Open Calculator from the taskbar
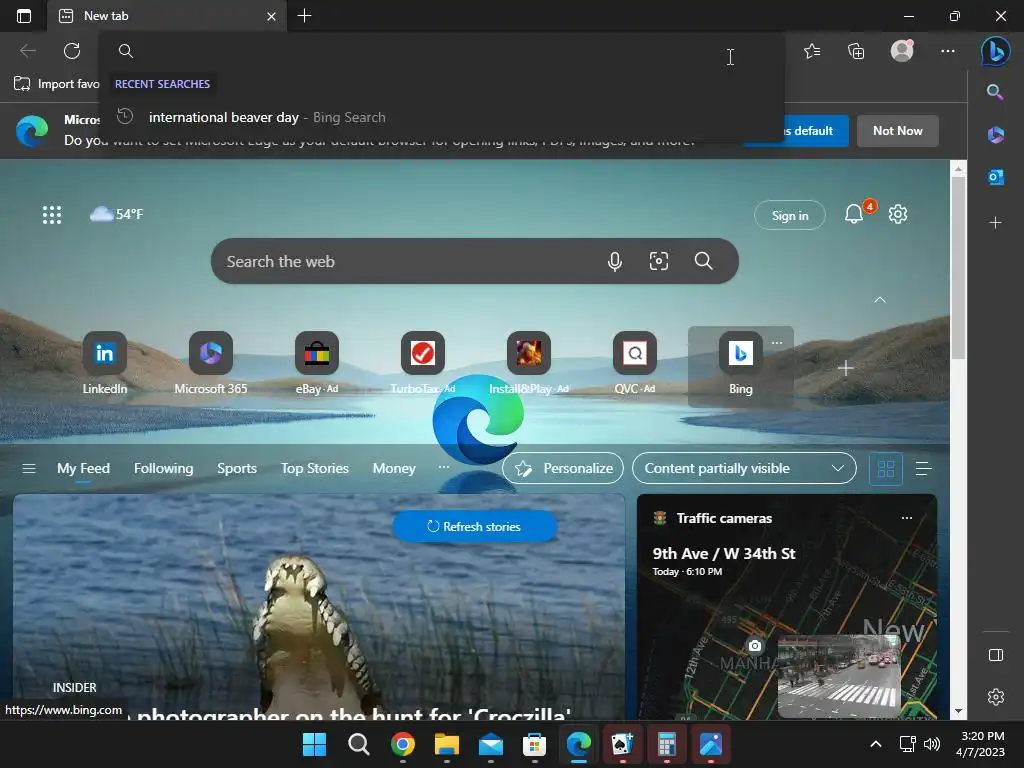Image resolution: width=1024 pixels, height=768 pixels. click(x=666, y=744)
